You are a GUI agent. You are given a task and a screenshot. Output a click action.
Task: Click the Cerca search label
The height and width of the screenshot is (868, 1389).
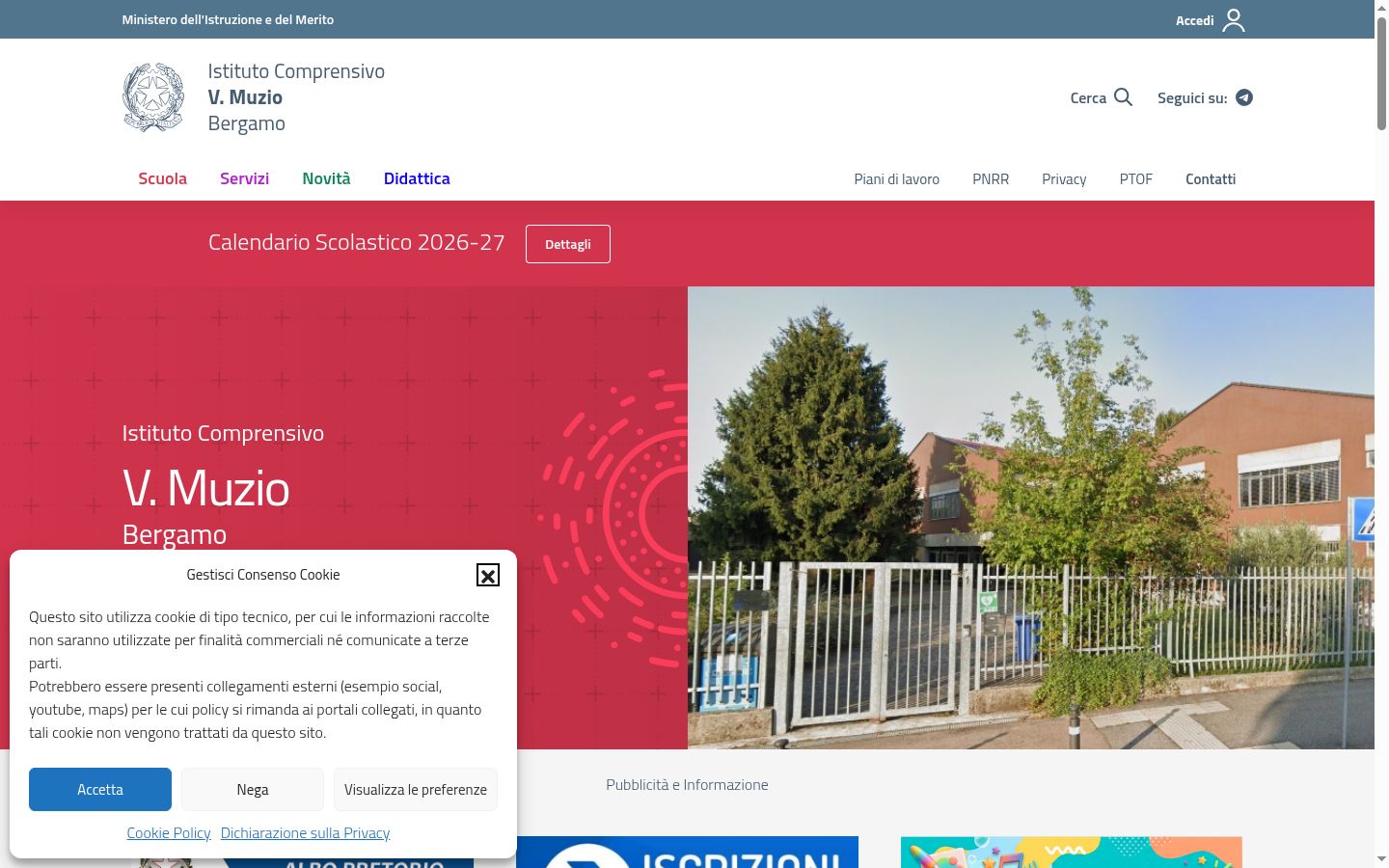[1088, 97]
